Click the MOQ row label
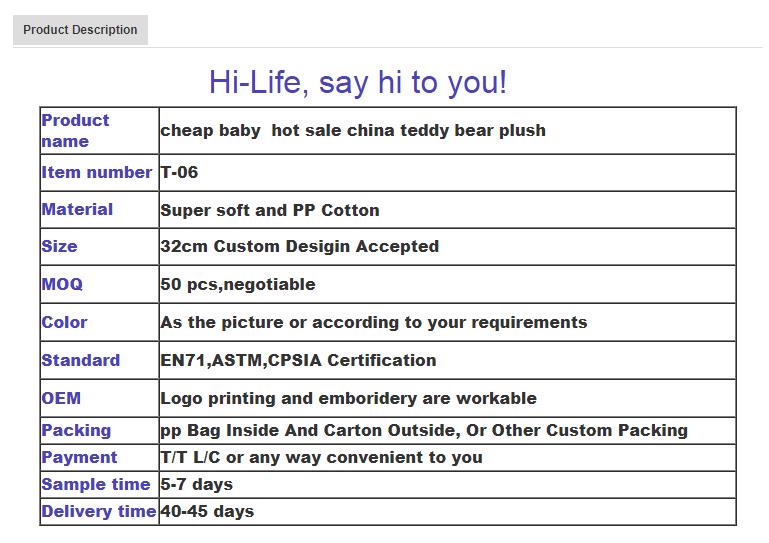This screenshot has height=543, width=769. coord(62,284)
